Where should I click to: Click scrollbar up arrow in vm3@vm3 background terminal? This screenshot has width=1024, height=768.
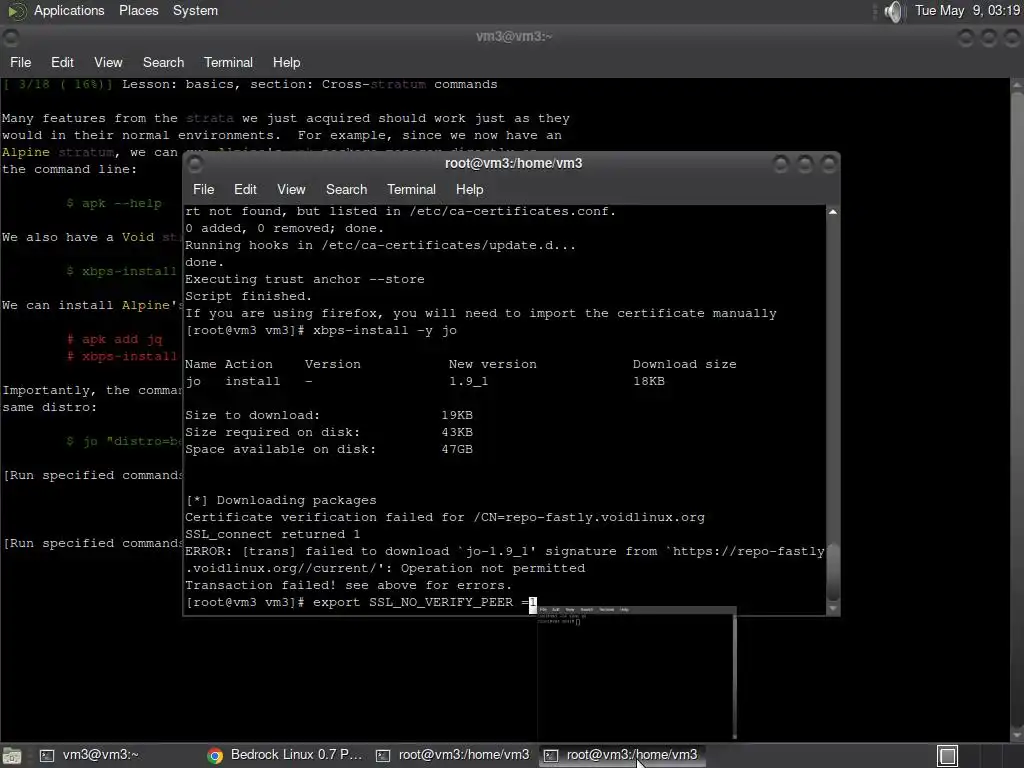coord(1017,85)
